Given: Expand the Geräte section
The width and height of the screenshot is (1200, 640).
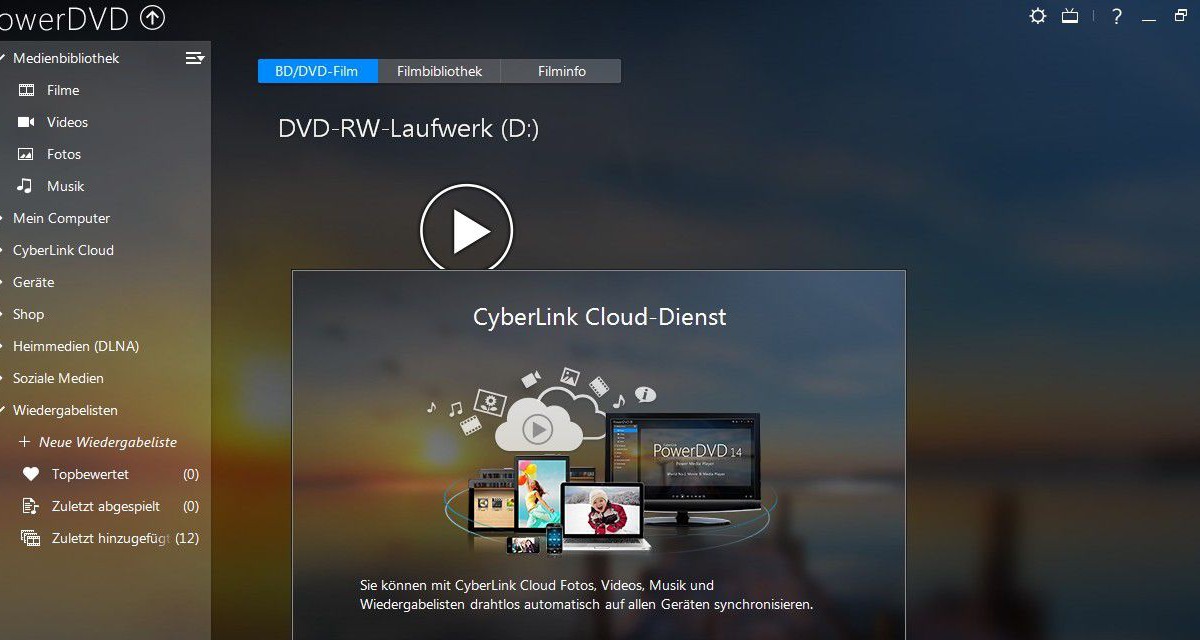Looking at the screenshot, I should (x=3, y=282).
